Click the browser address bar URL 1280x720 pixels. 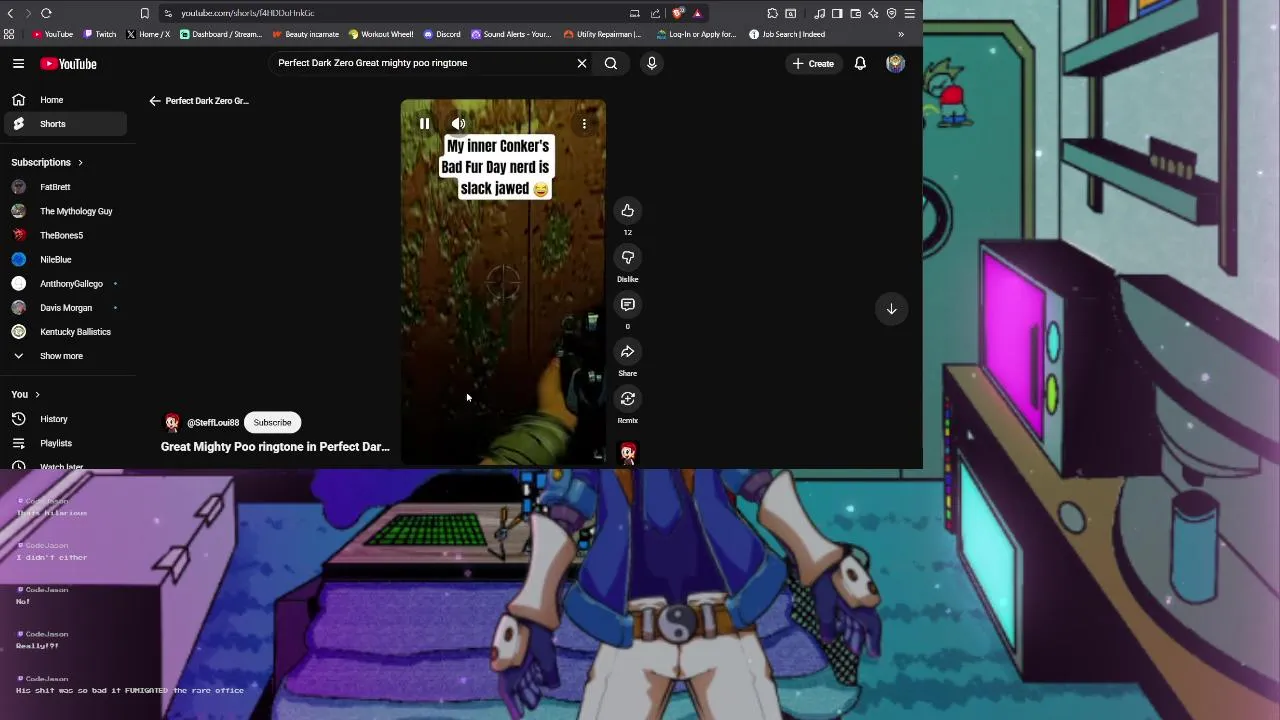[x=247, y=13]
